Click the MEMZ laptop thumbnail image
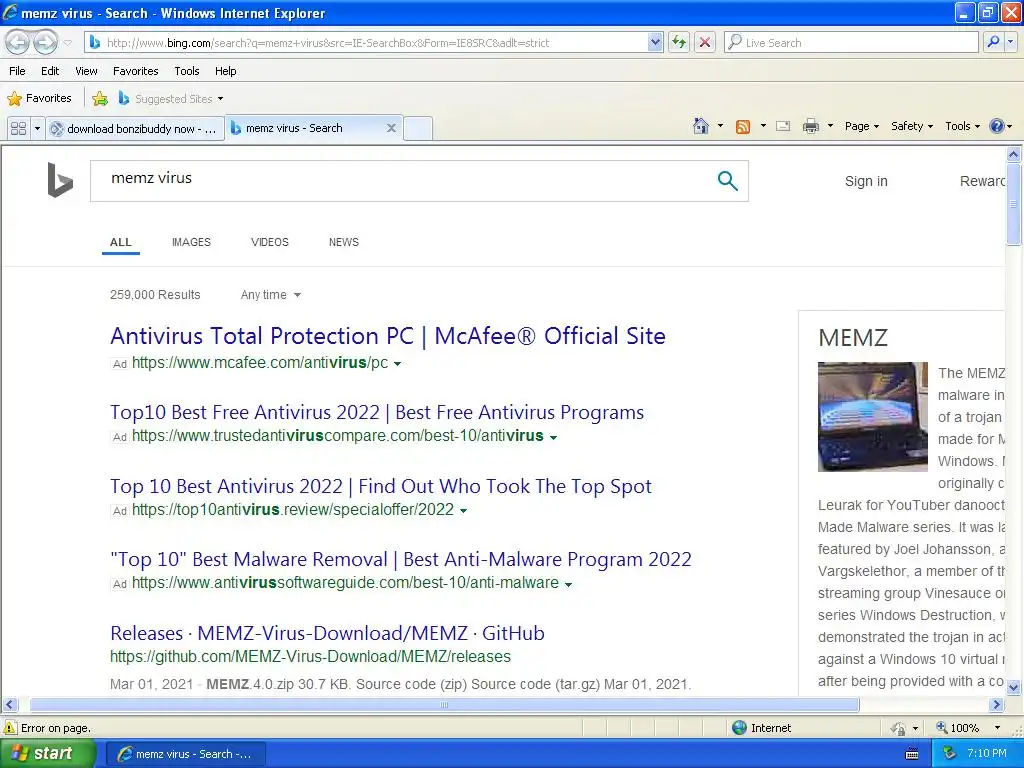This screenshot has width=1024, height=768. [872, 417]
